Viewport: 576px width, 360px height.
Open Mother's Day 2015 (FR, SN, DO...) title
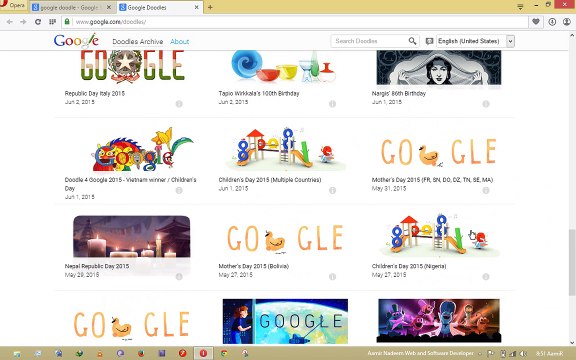[x=432, y=180]
